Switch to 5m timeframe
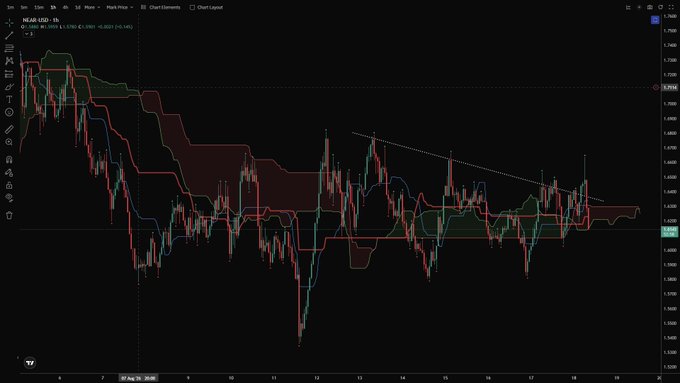The image size is (680, 383). (24, 7)
